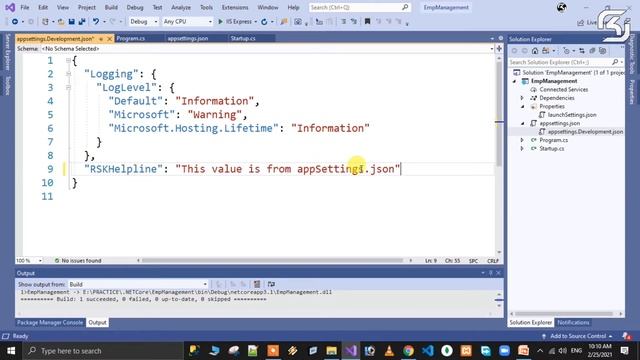This screenshot has width=640, height=360.
Task: Expand the Dependencies node
Action: click(x=522, y=98)
